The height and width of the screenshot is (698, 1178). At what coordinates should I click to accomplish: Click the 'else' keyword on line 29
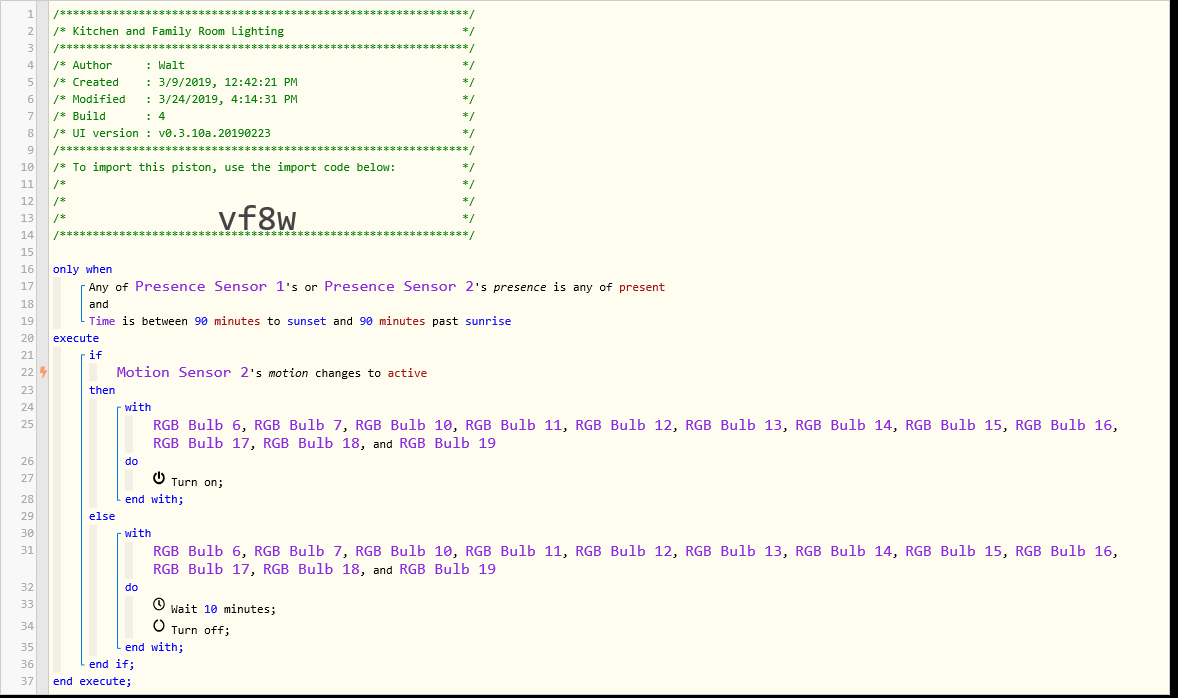(102, 516)
